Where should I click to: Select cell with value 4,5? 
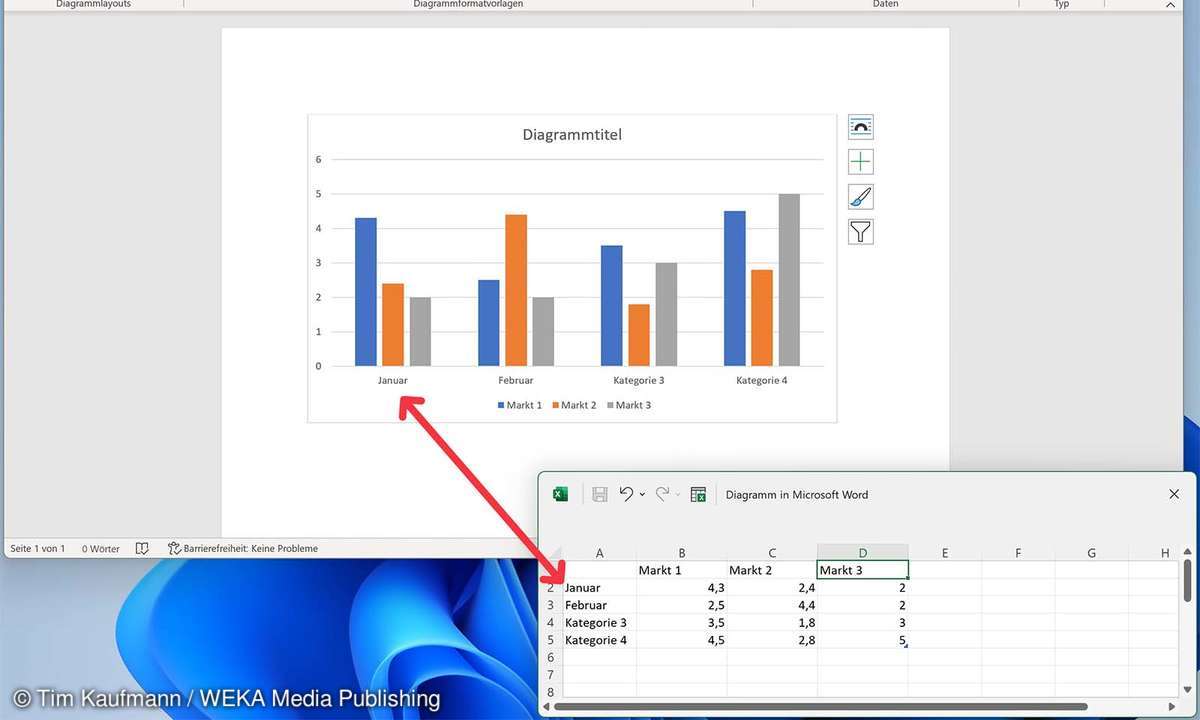682,640
